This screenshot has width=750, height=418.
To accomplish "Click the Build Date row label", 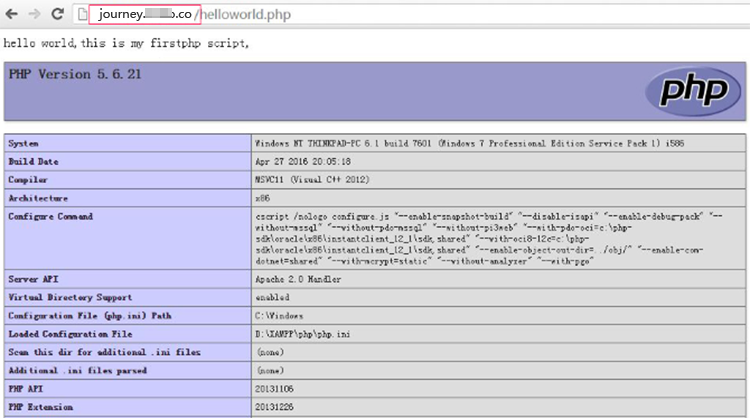I will pos(33,162).
